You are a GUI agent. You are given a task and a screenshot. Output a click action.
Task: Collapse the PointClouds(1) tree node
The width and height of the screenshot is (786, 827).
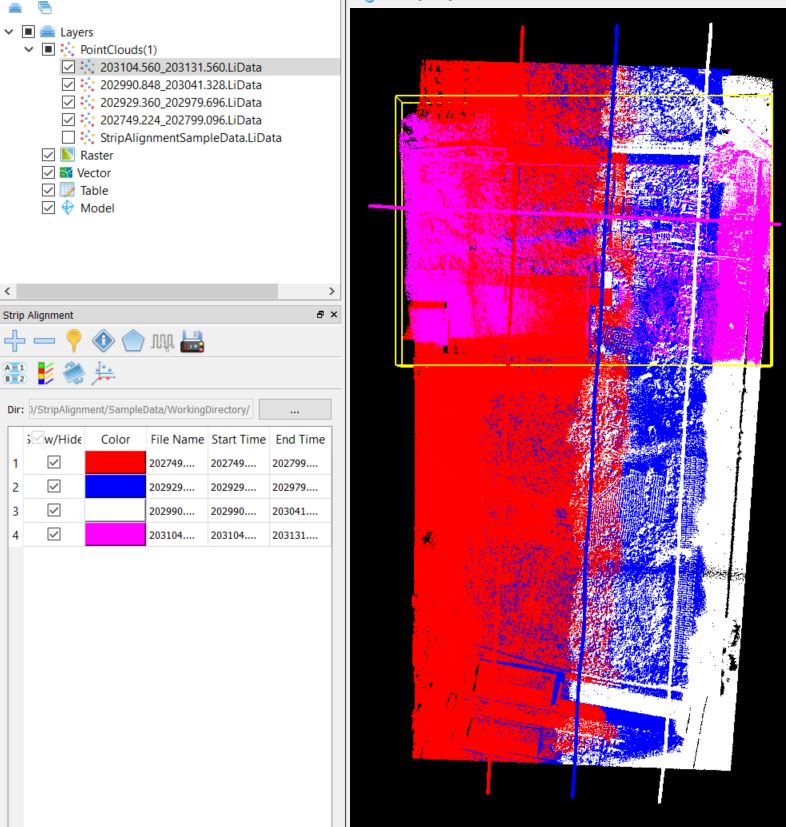tap(29, 50)
